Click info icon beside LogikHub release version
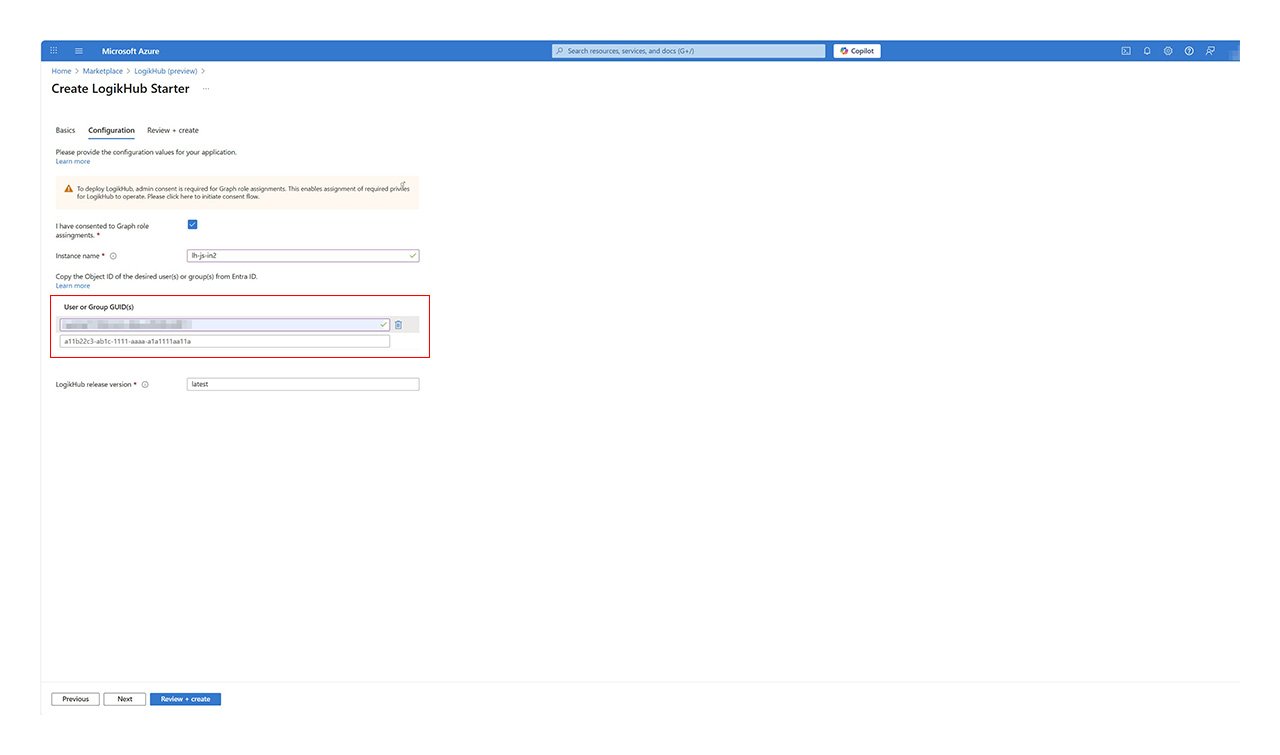Screen dimensions: 1280x755 point(145,385)
